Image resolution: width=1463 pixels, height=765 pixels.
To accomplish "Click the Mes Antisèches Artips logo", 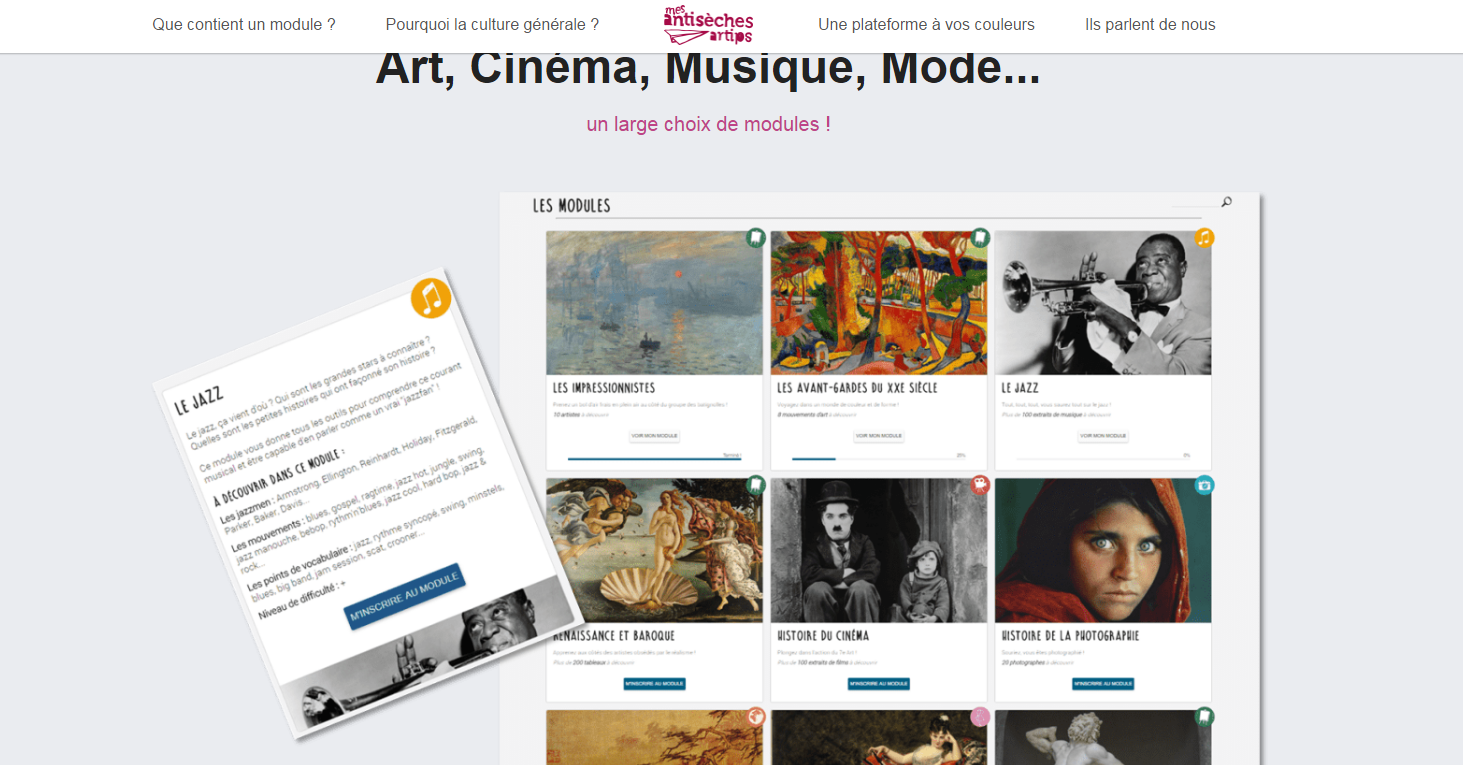I will coord(708,25).
